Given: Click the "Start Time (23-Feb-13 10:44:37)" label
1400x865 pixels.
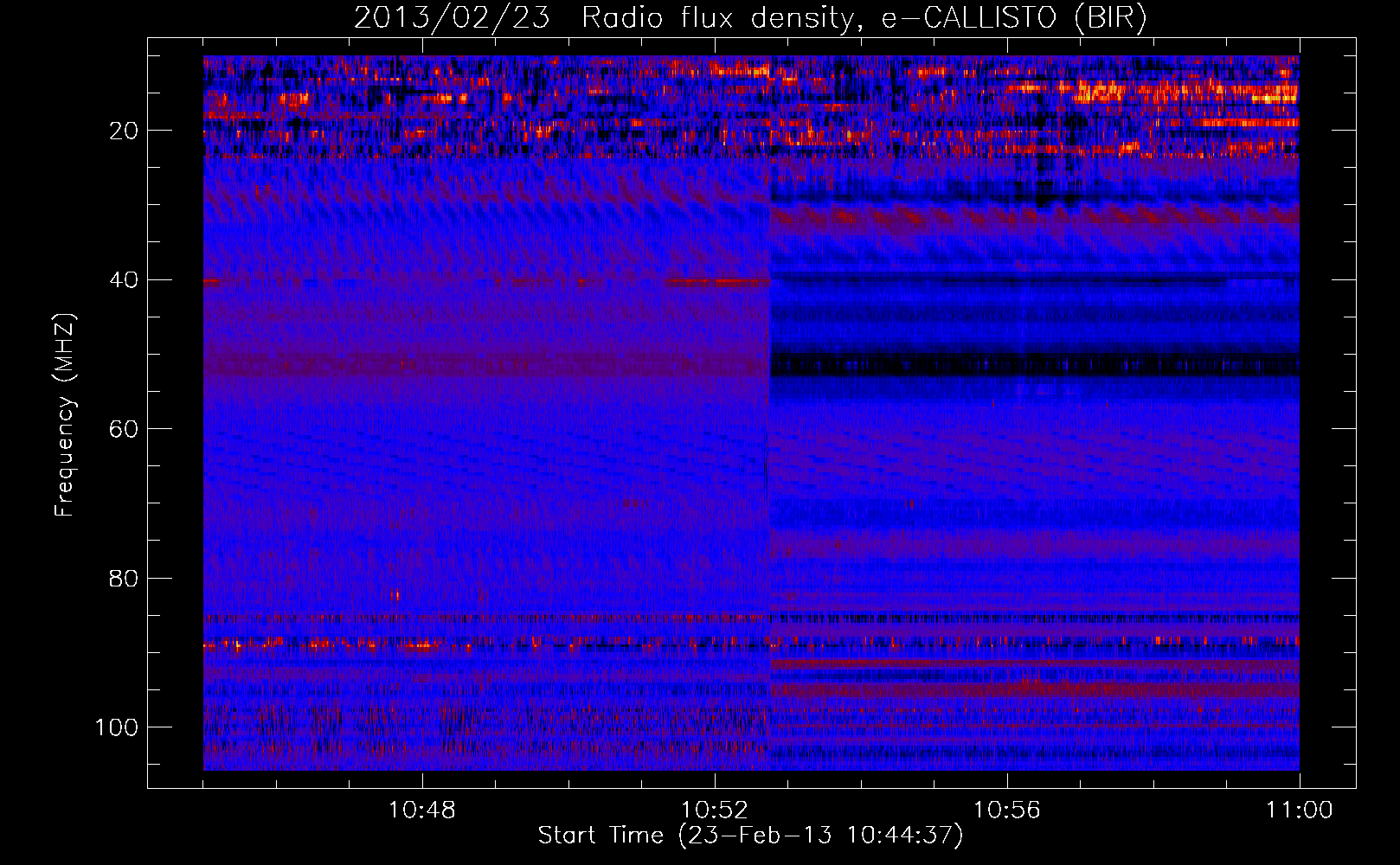Looking at the screenshot, I should click(x=750, y=836).
